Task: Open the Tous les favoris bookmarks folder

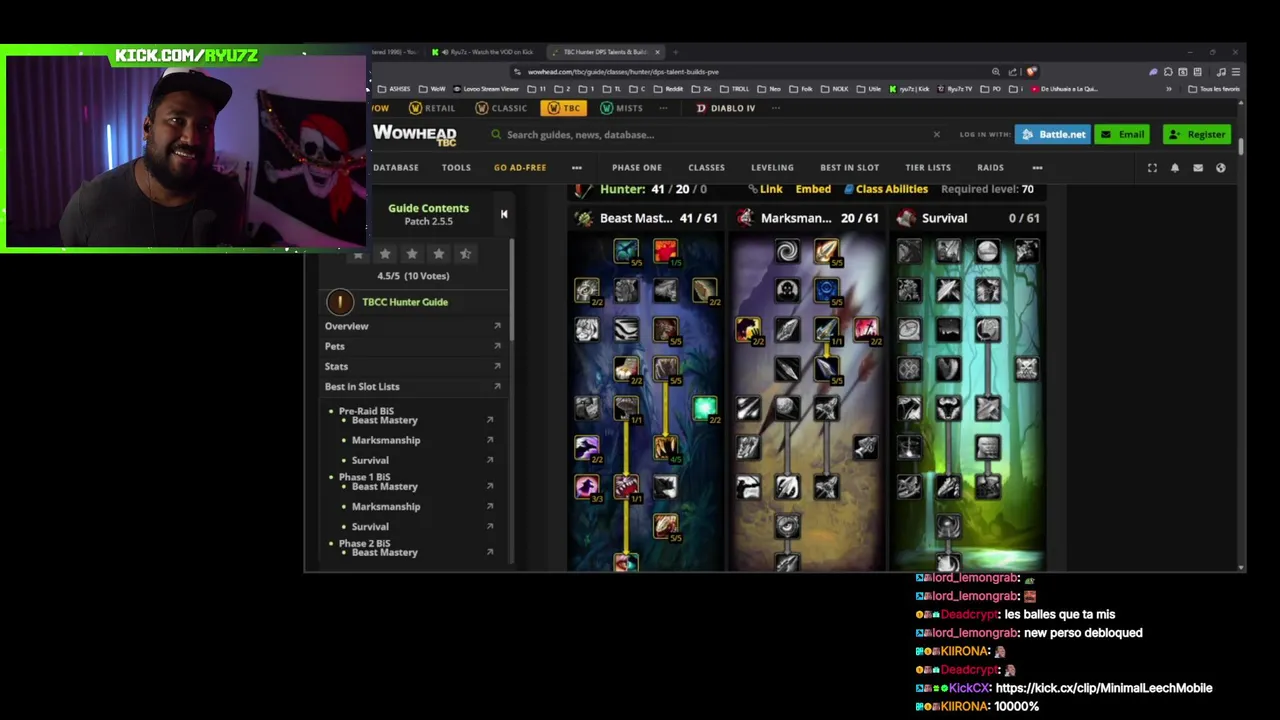Action: 1215,89
